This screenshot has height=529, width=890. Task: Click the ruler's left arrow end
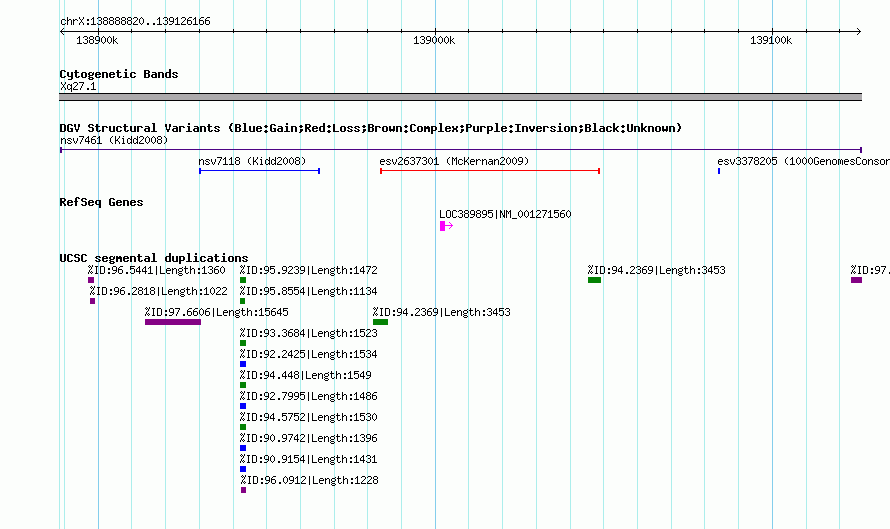click(62, 31)
